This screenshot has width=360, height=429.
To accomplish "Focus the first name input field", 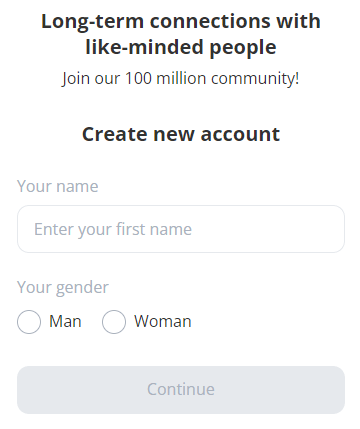I will tap(181, 229).
